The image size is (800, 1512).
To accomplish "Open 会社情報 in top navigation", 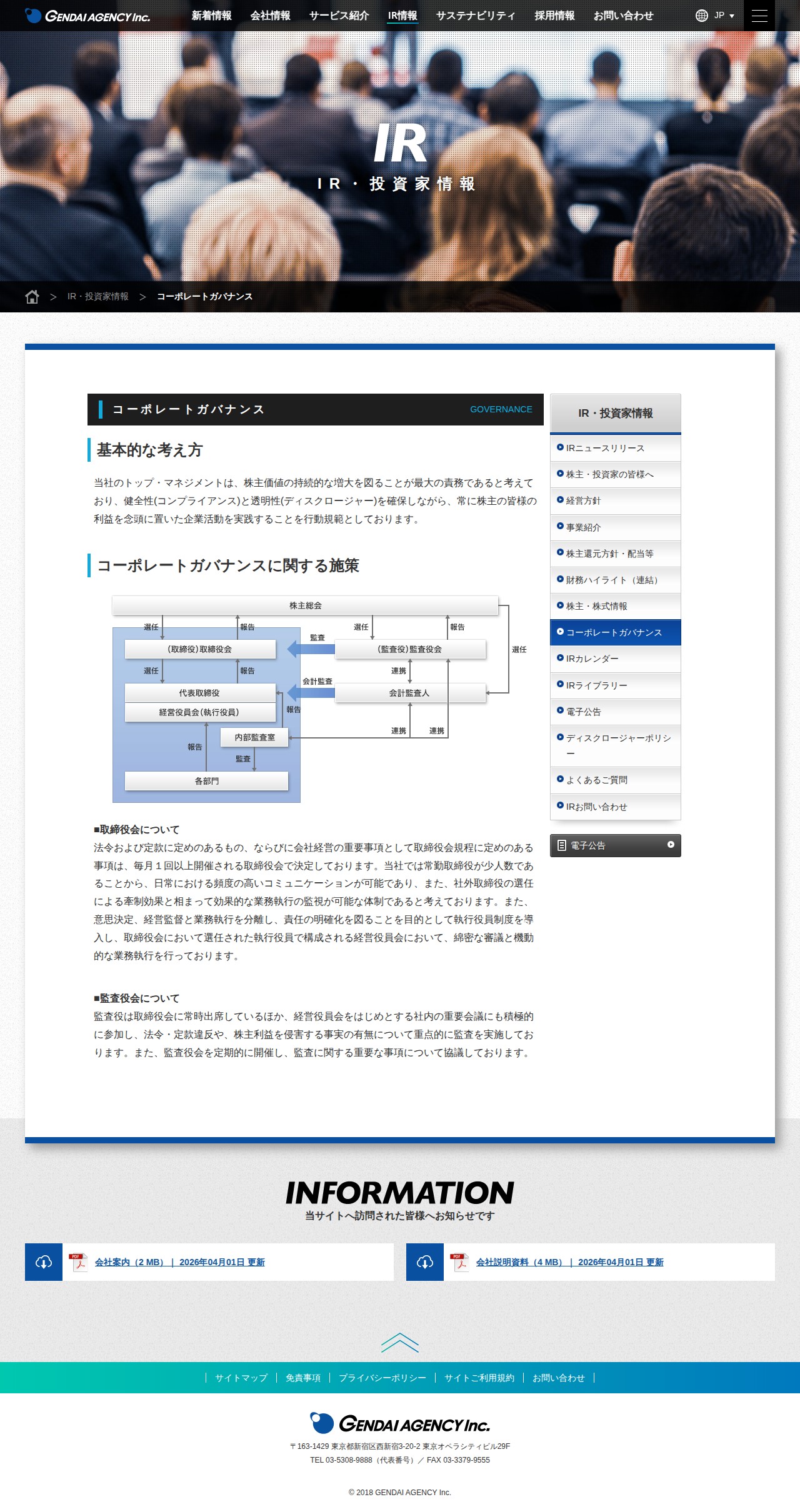I will (271, 16).
